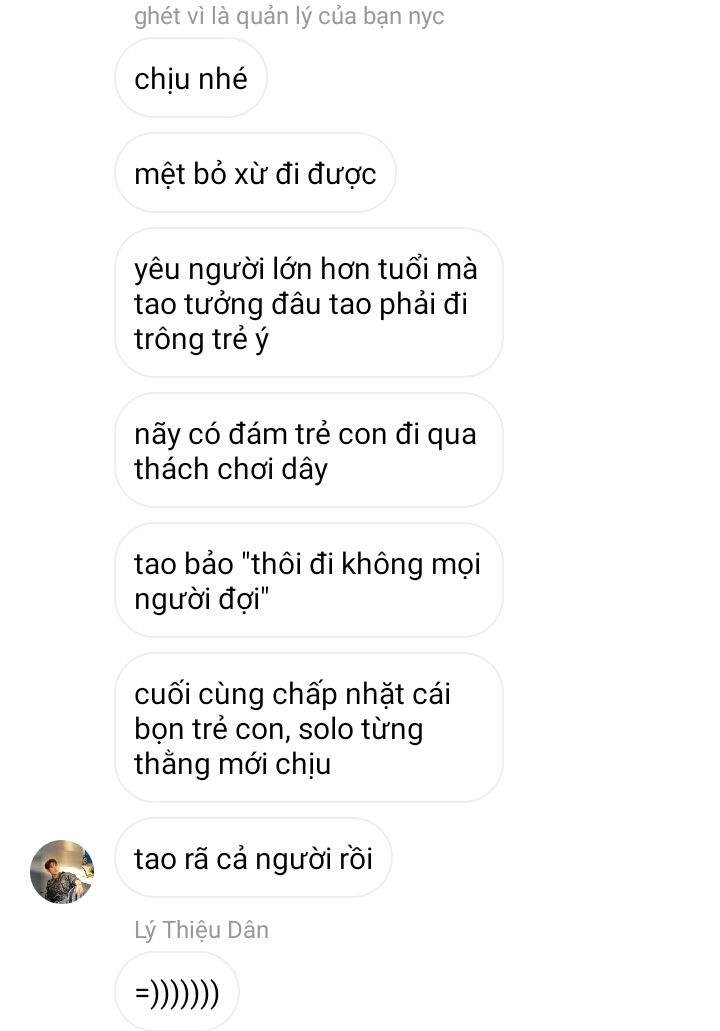Viewport: 720px width, 1031px height.
Task: Tap the "chịu nhé" message bubble
Action: pyautogui.click(x=191, y=78)
